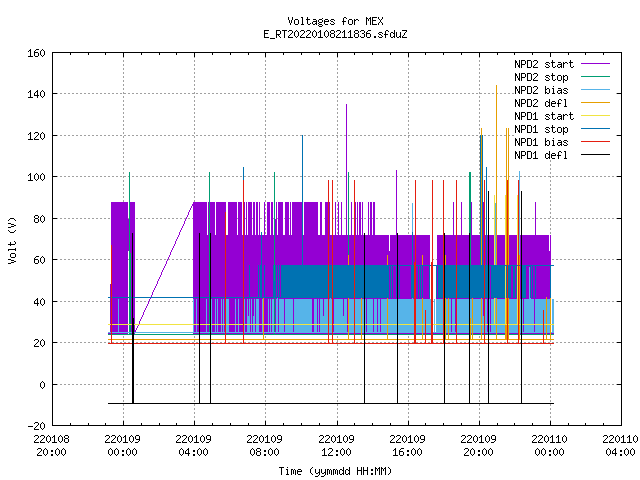Click the x-axis tick label 220110 04:00

pyautogui.click(x=620, y=446)
